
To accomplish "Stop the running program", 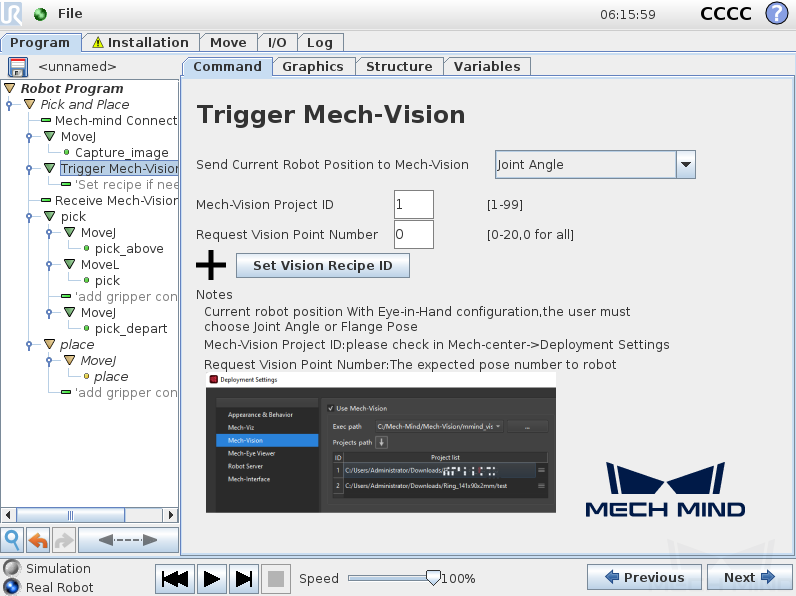I will 276,579.
